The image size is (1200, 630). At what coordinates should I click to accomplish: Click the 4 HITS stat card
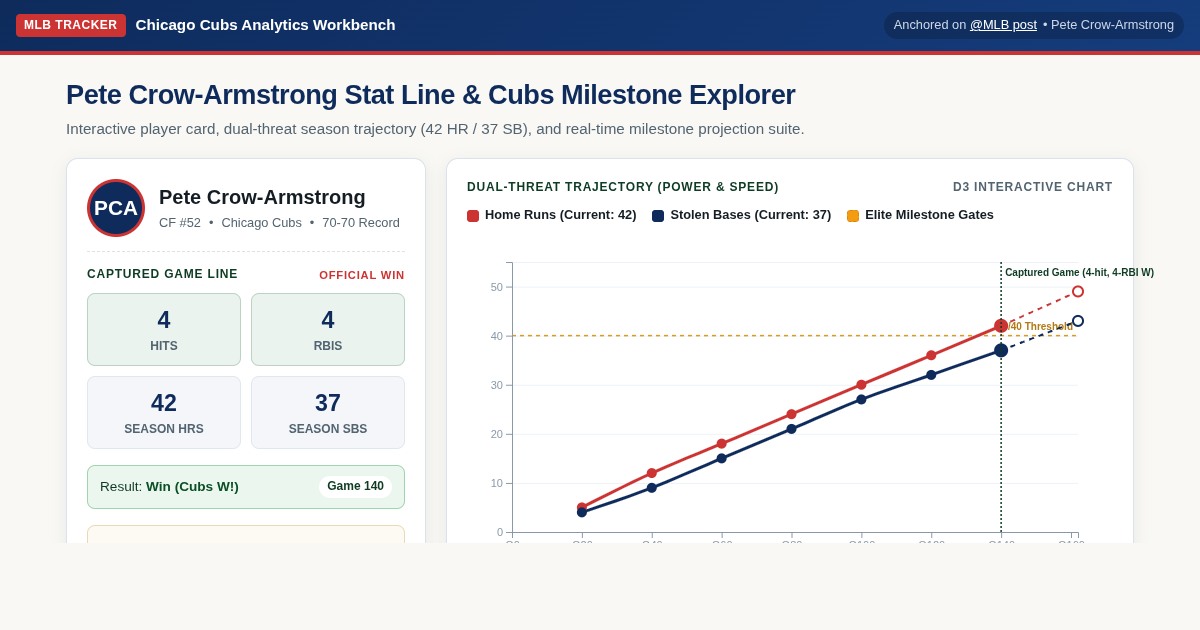[x=164, y=329]
